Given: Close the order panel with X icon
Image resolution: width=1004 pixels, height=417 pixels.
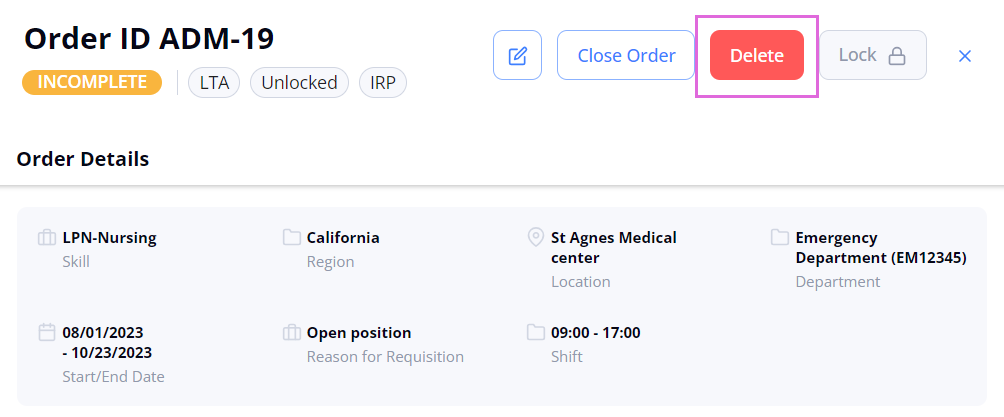Looking at the screenshot, I should click(x=965, y=56).
